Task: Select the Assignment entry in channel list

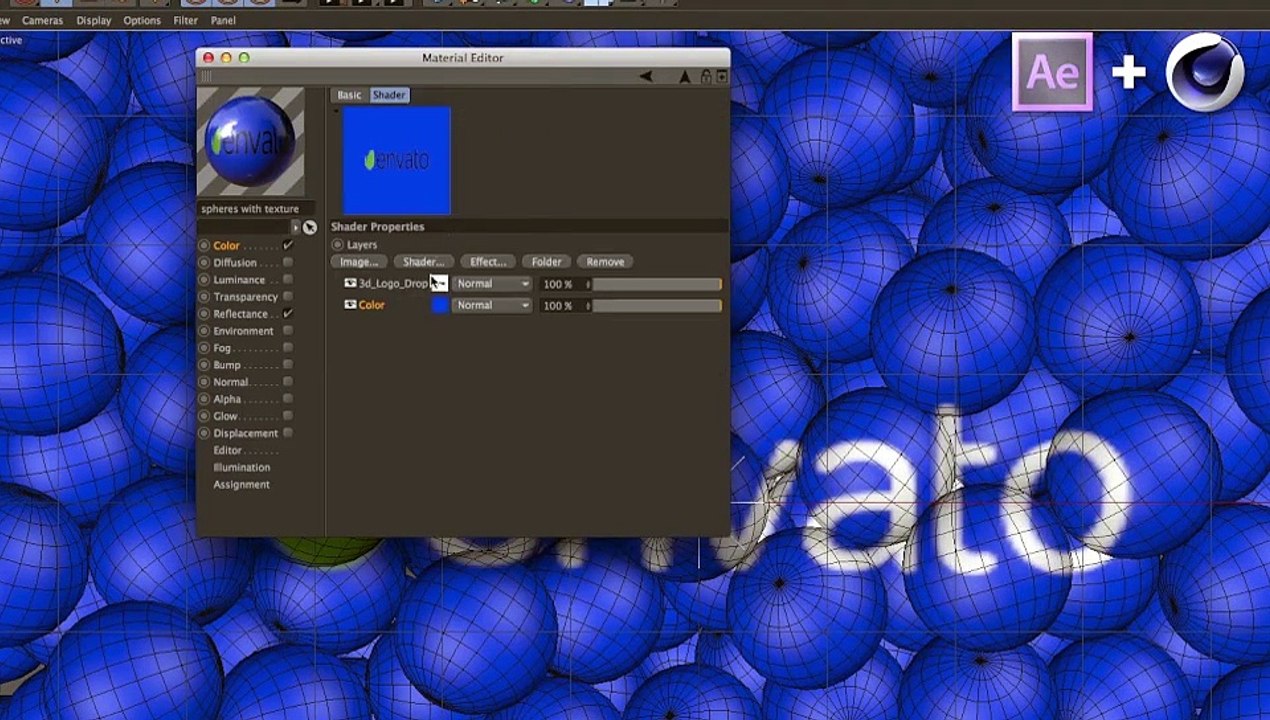Action: (x=241, y=484)
